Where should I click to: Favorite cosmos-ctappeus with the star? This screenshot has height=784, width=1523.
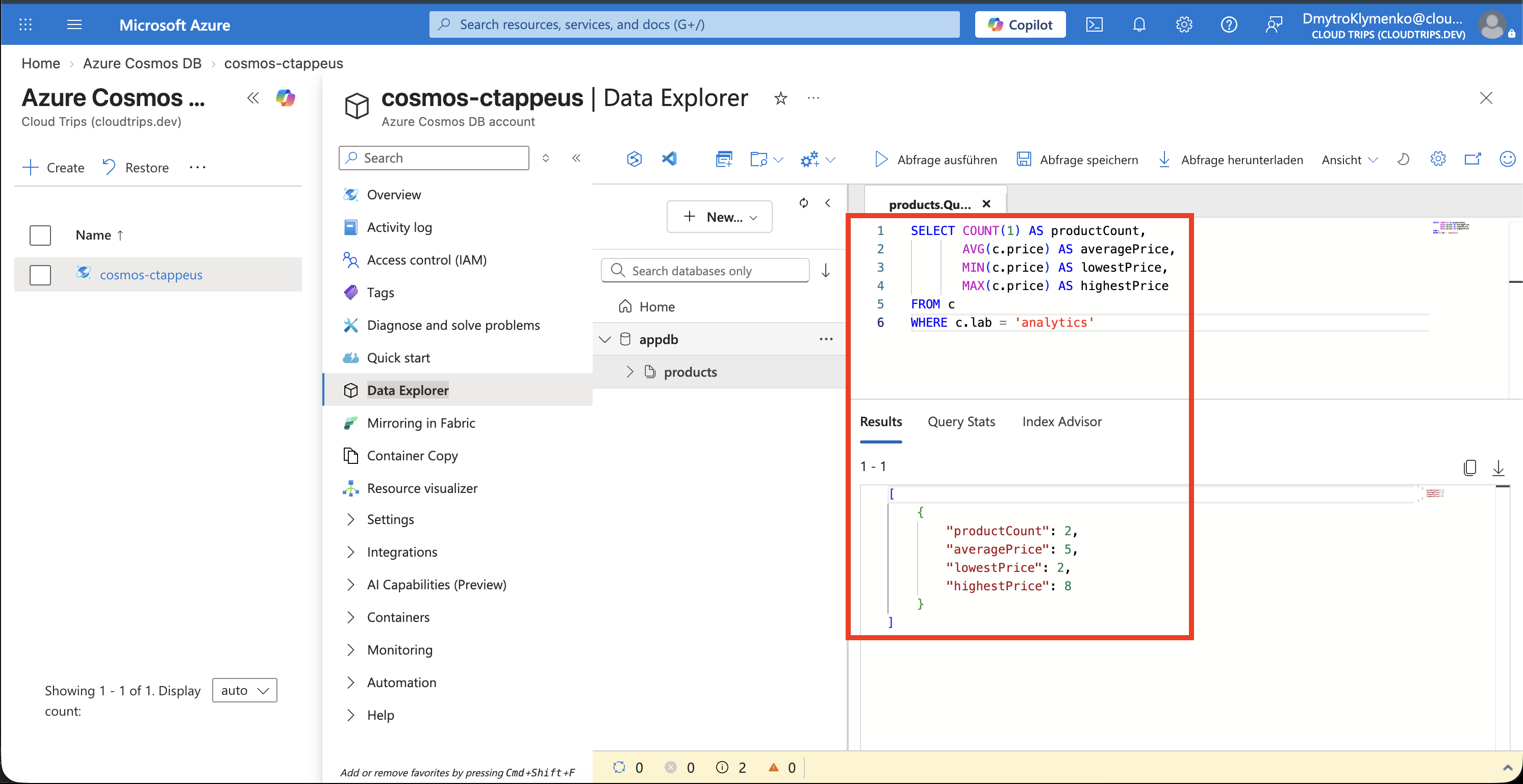coord(780,98)
